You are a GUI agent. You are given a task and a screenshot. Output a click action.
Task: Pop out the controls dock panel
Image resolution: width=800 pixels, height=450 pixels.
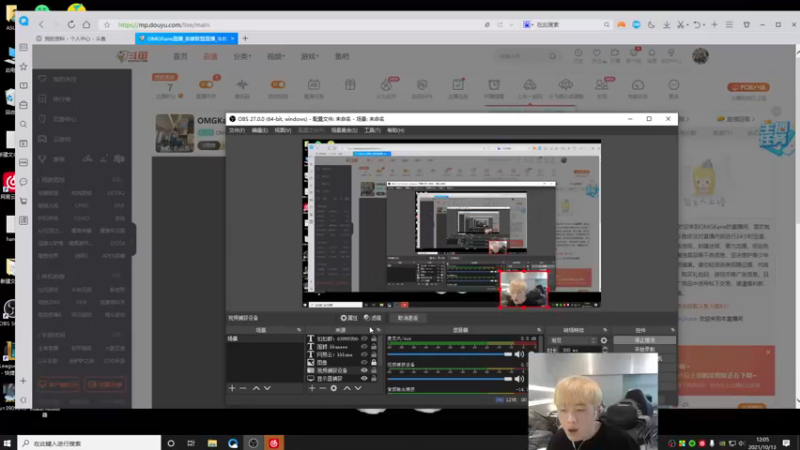tap(672, 330)
